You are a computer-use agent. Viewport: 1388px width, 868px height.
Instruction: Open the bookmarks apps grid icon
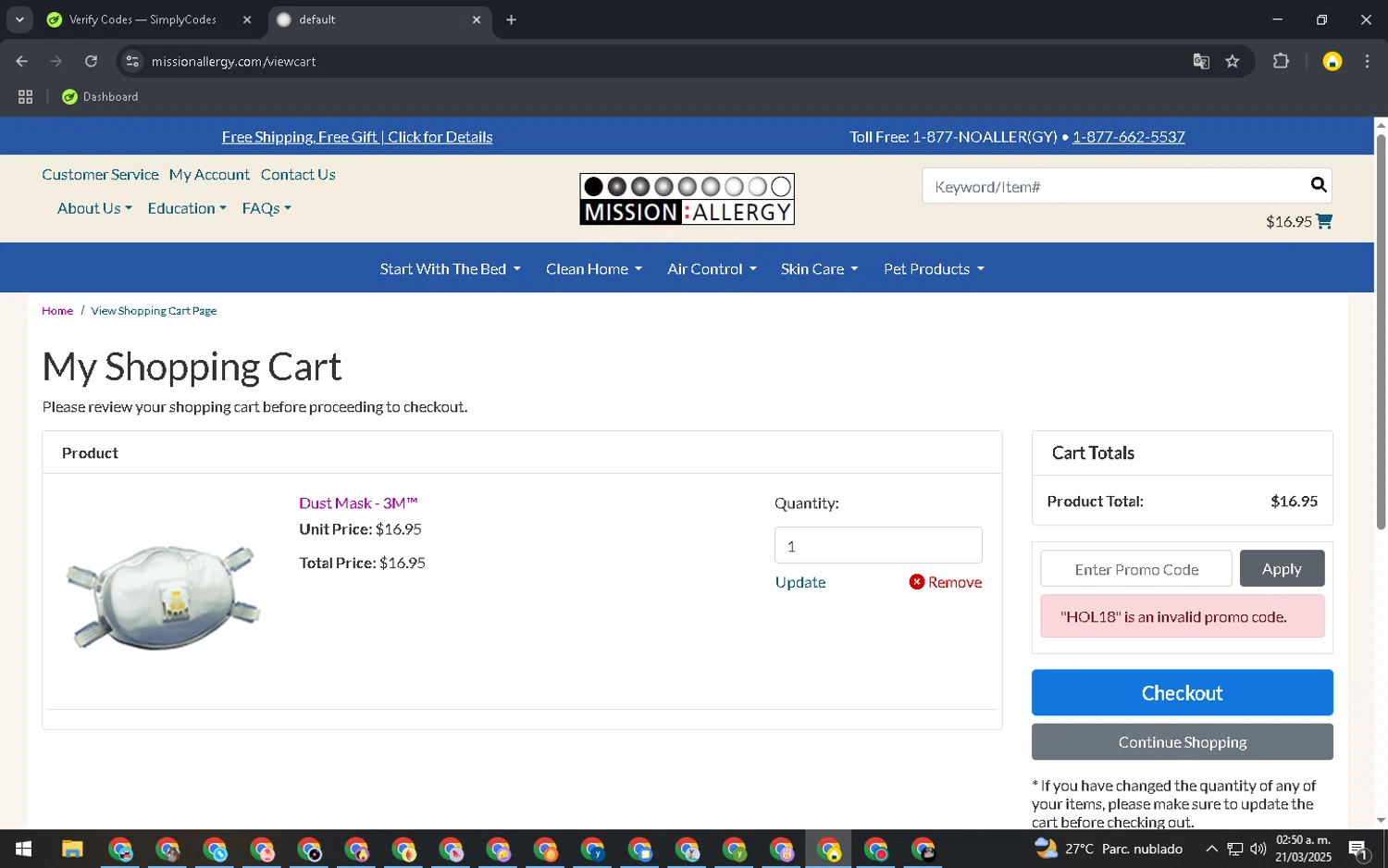tap(25, 96)
